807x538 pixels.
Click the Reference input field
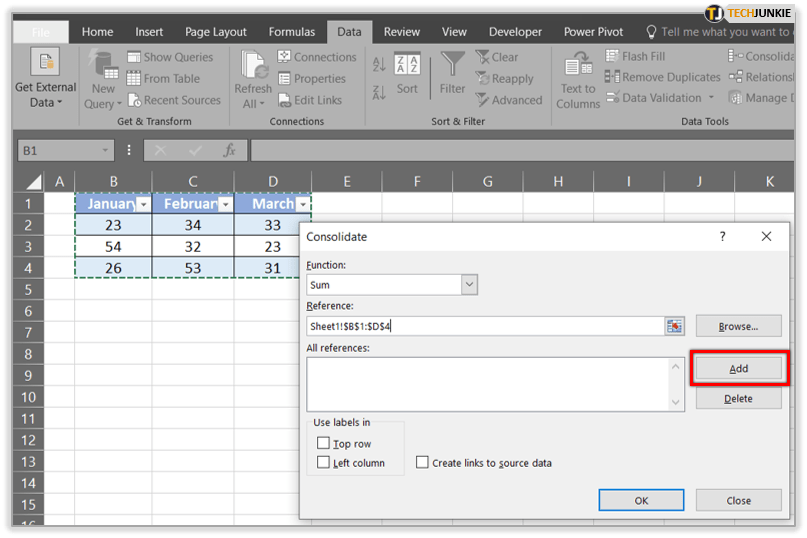[x=485, y=326]
